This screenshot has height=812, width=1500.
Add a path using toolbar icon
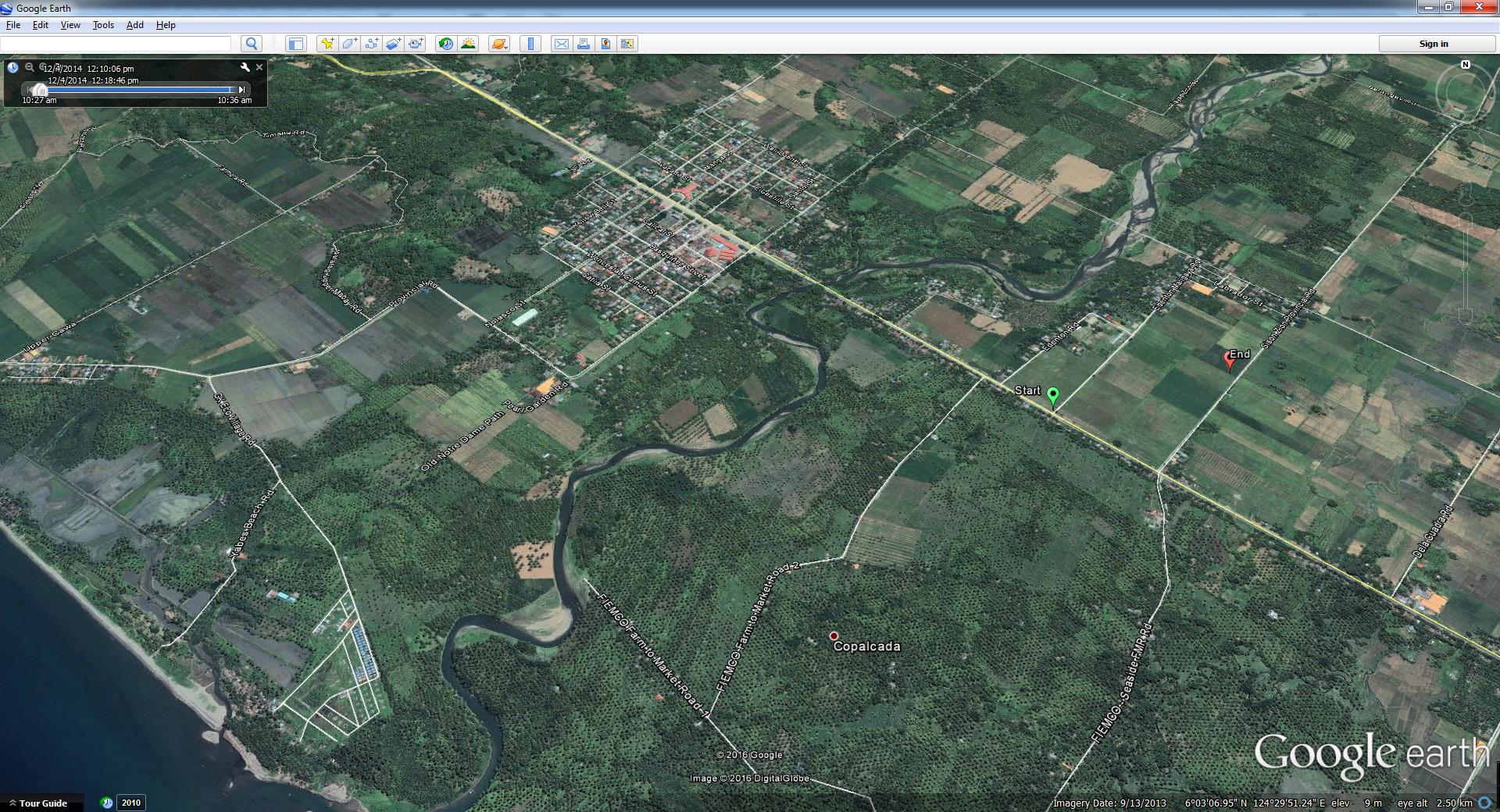(372, 44)
